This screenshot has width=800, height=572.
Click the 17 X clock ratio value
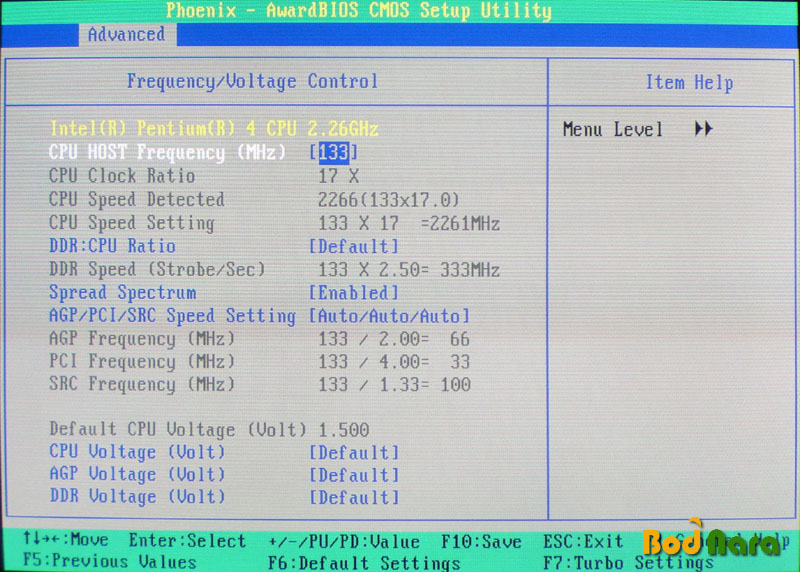click(x=339, y=177)
